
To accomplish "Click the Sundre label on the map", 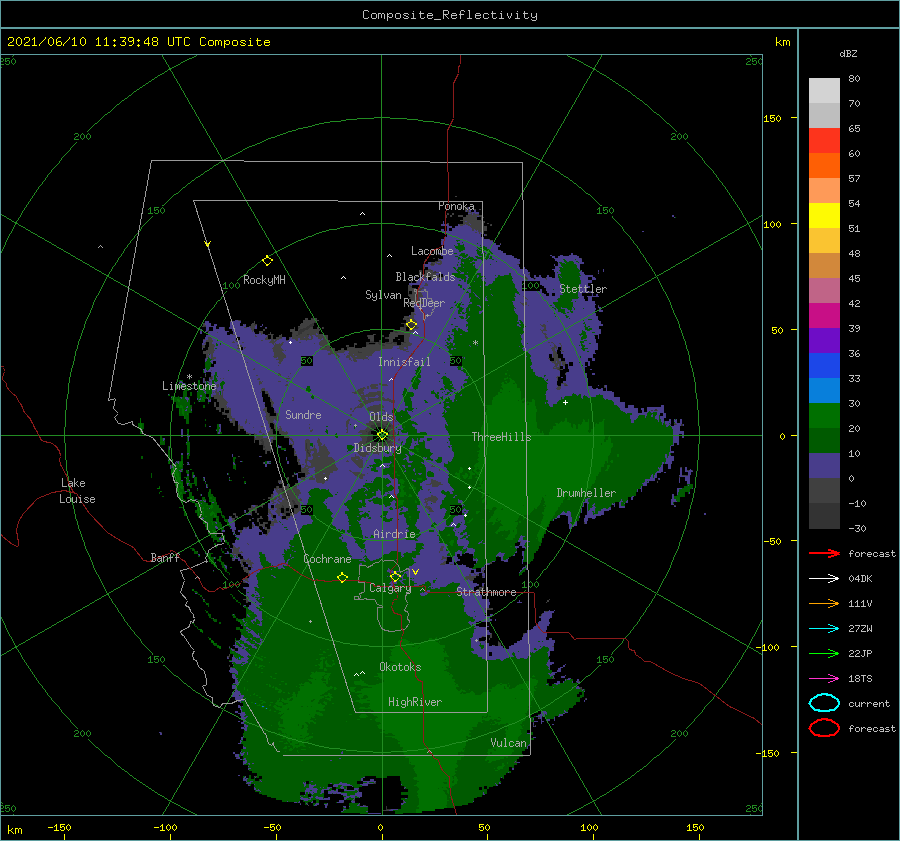I will click(303, 414).
